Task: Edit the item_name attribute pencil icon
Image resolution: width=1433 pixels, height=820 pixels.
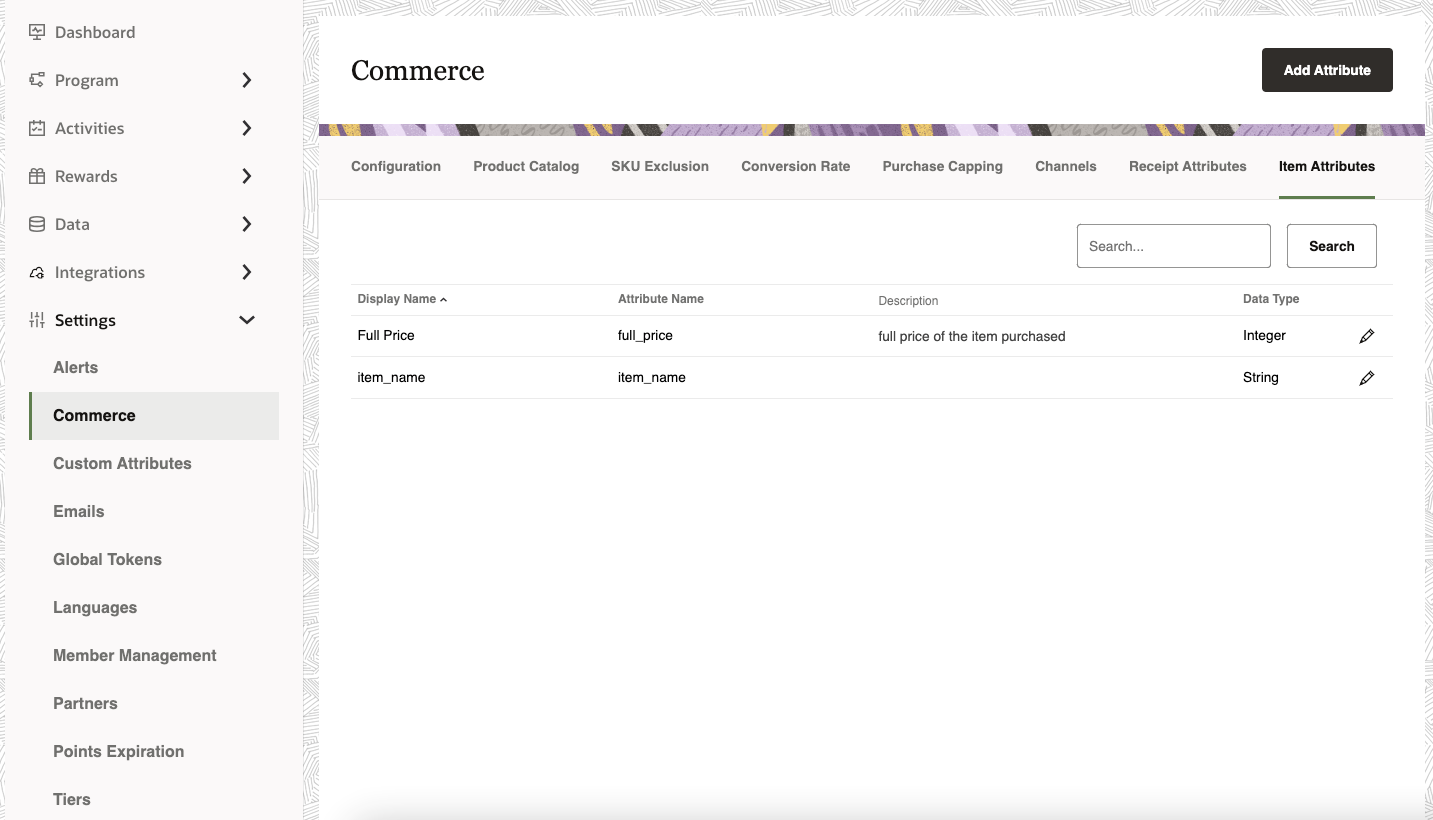Action: pos(1367,378)
